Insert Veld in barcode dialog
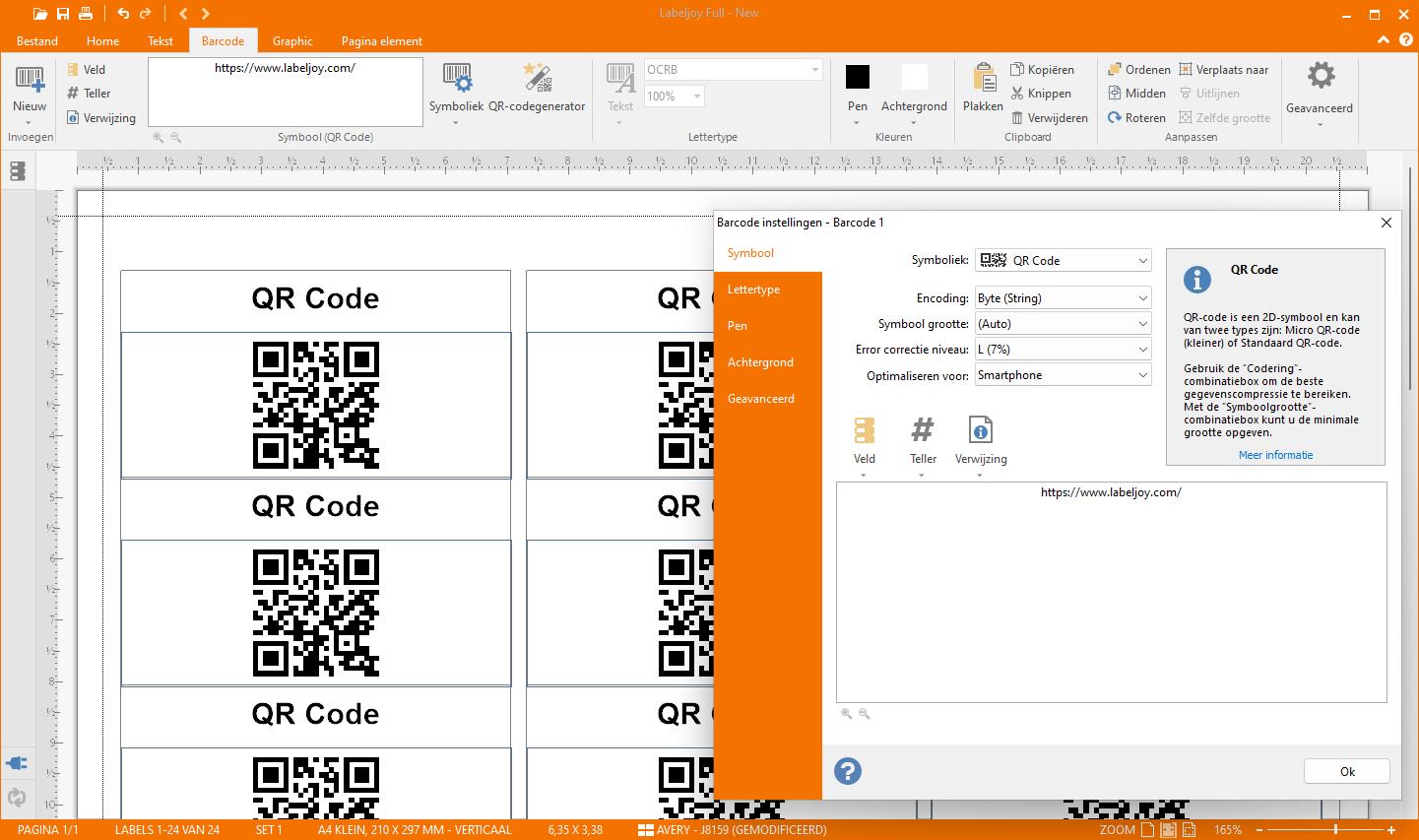 865,446
